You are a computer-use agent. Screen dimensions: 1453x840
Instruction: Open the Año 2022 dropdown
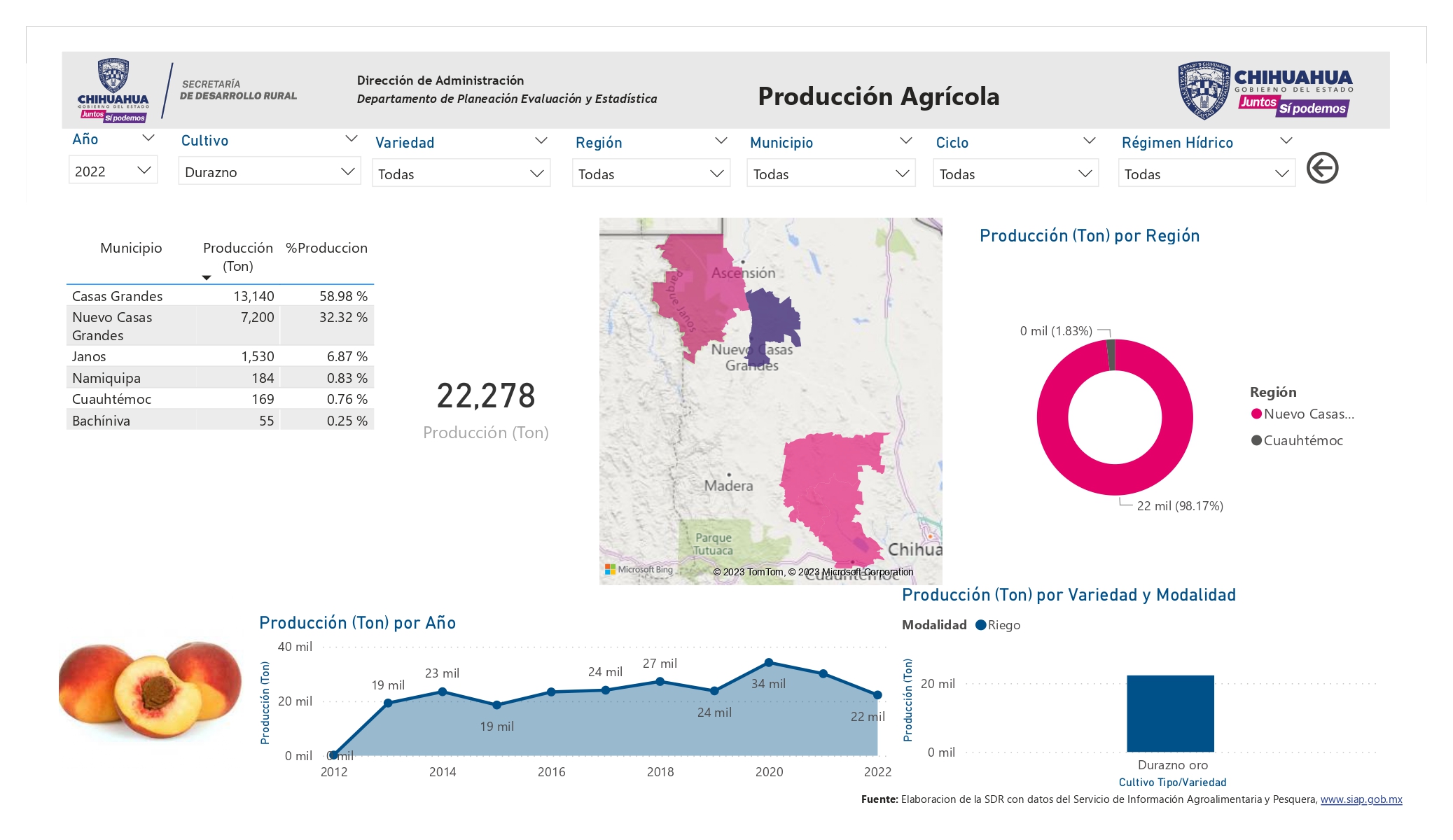(113, 171)
